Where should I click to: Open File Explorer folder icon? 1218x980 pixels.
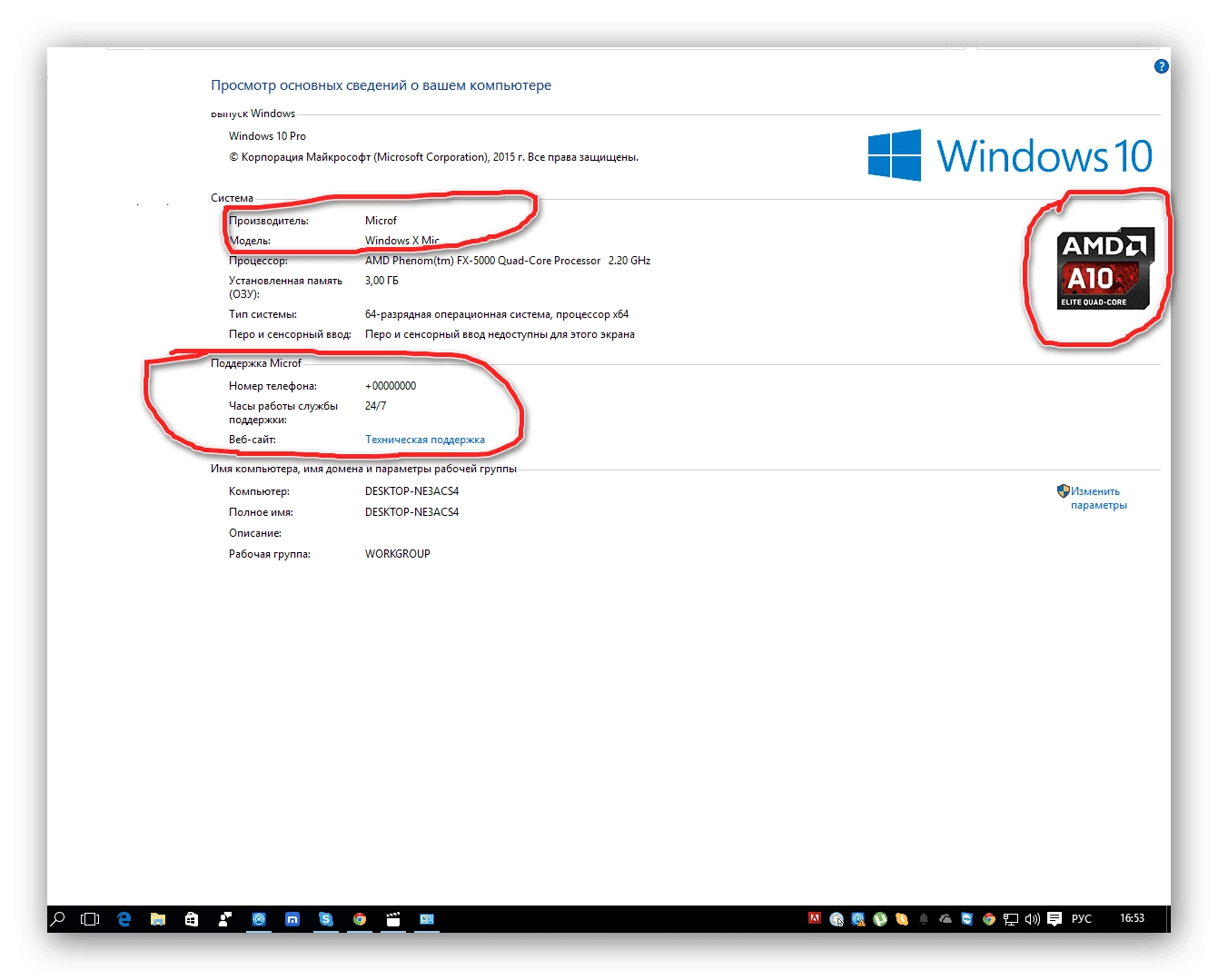click(x=158, y=919)
